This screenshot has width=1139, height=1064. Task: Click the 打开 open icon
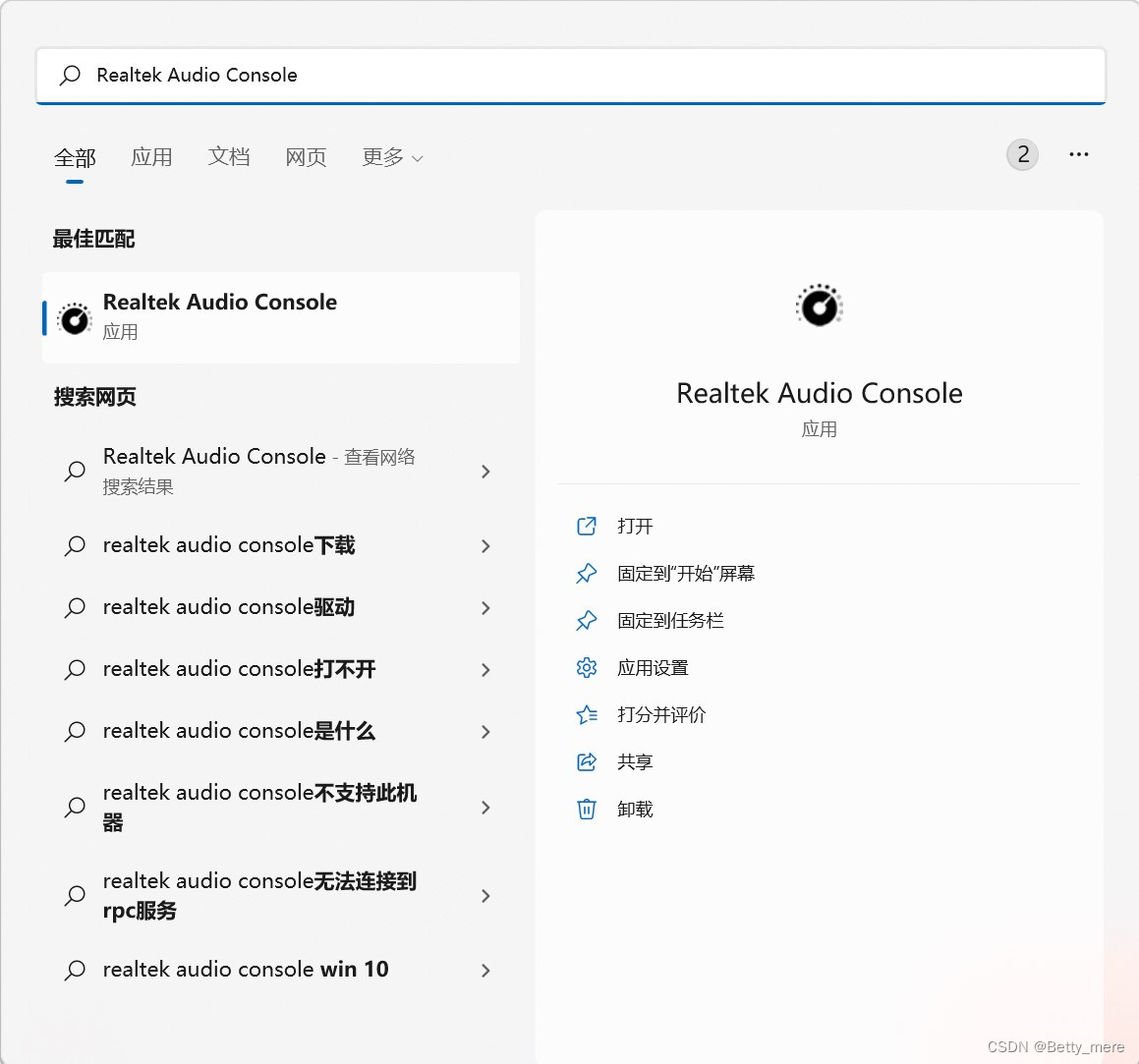click(x=587, y=526)
